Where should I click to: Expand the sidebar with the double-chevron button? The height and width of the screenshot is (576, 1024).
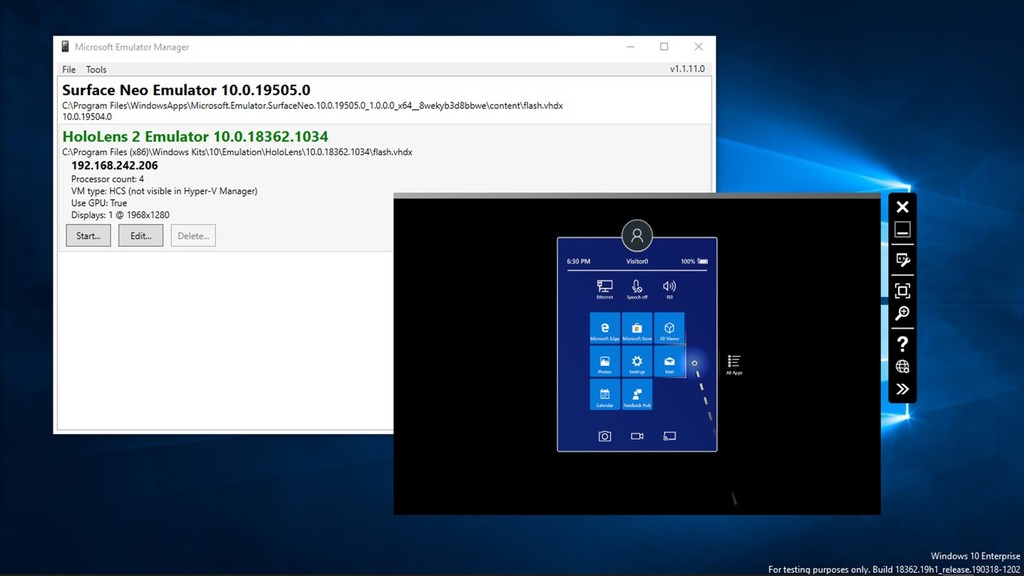(x=903, y=389)
